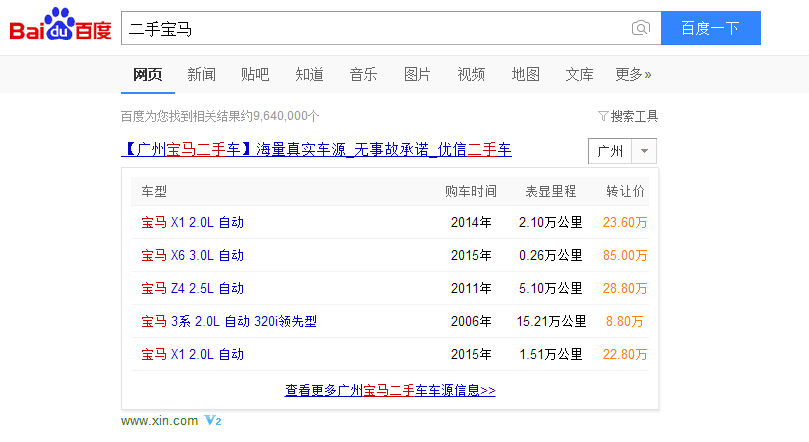809x442 pixels.
Task: Expand the 更多» menu
Action: [632, 74]
